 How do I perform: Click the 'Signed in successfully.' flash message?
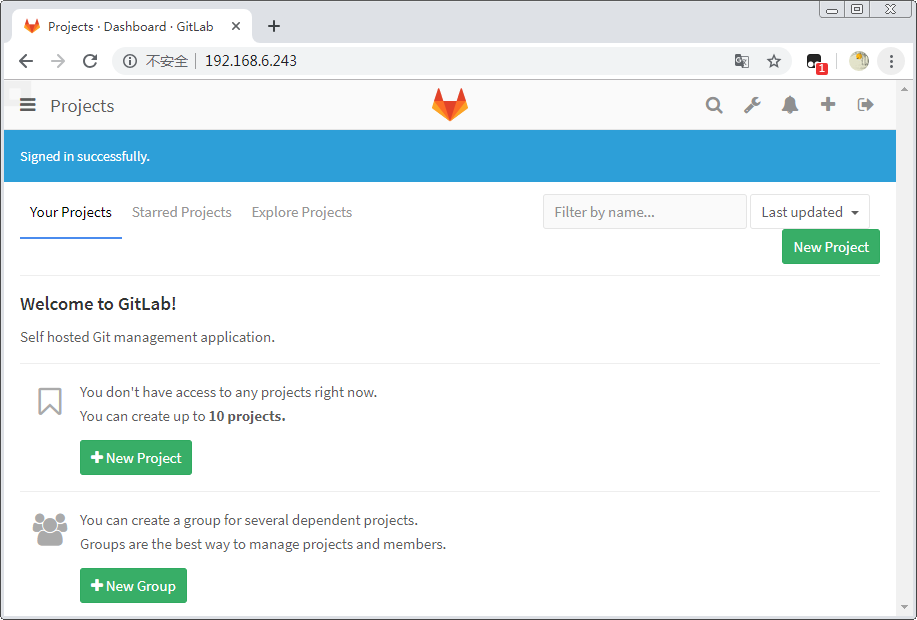pos(85,156)
